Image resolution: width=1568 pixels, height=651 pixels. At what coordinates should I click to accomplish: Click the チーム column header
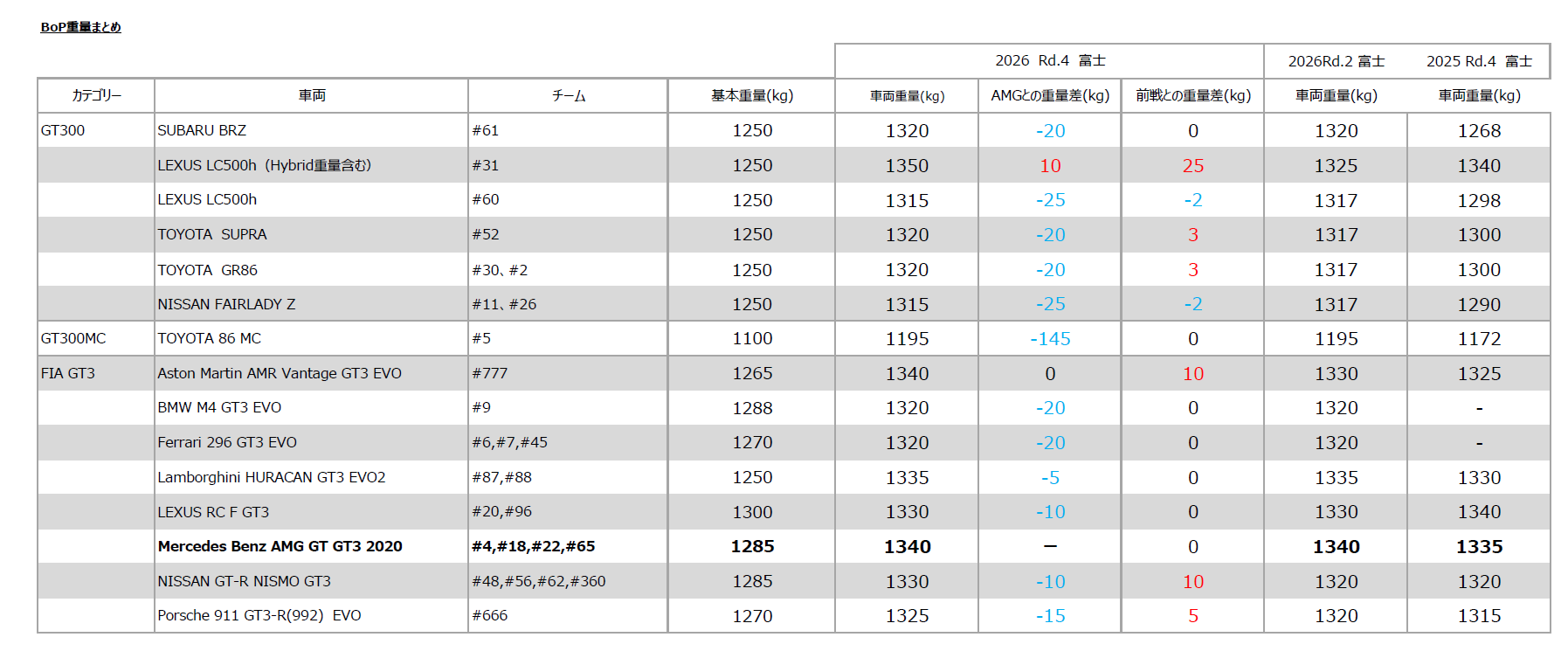pos(568,95)
